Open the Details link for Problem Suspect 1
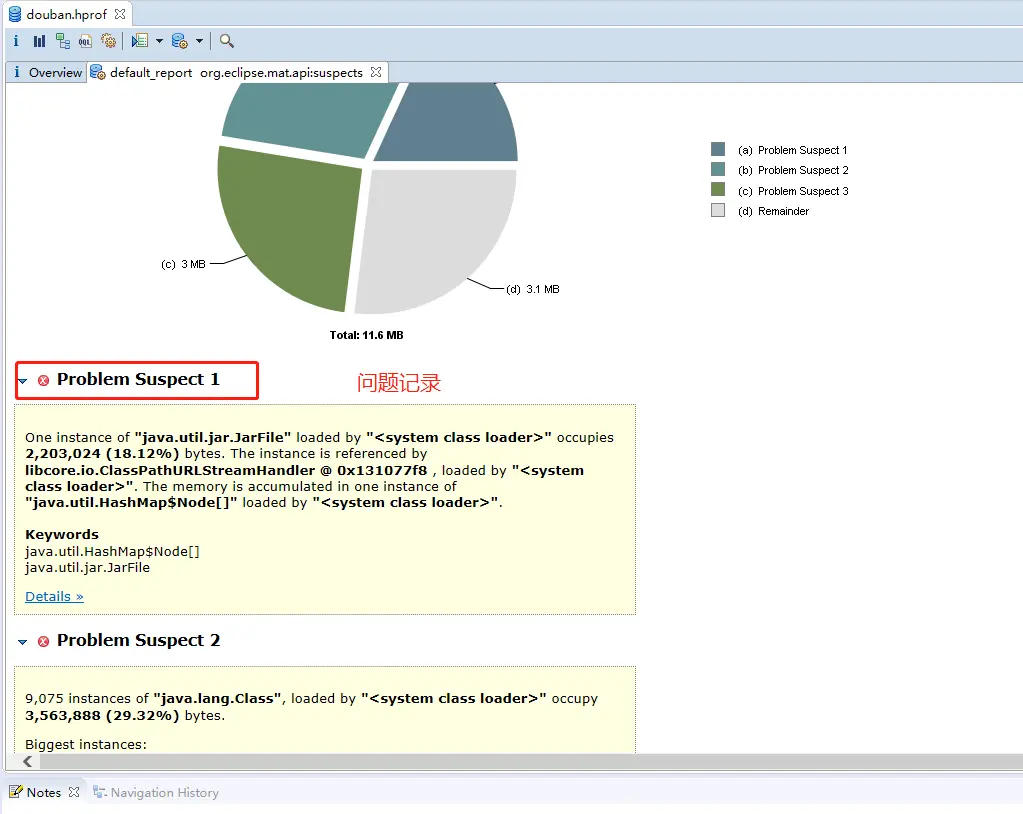The width and height of the screenshot is (1023, 814). coord(54,596)
